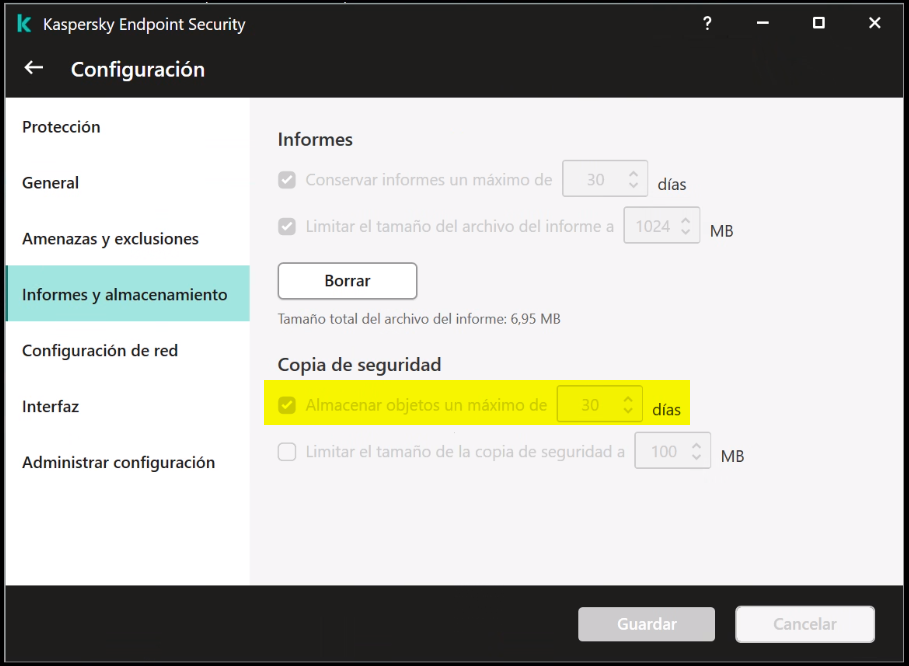Screen dimensions: 909x666
Task: Click the Kaspersky logo icon
Action: [24, 24]
